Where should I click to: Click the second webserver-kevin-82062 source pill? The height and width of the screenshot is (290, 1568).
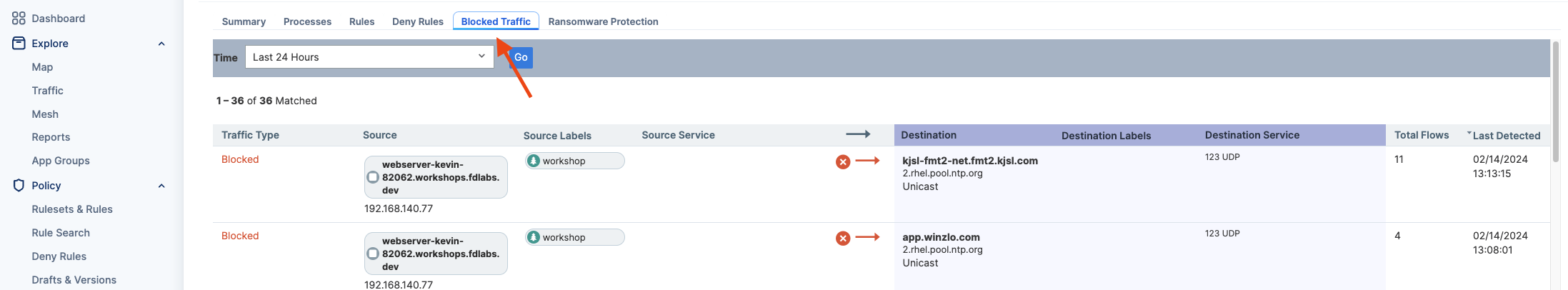coord(436,254)
